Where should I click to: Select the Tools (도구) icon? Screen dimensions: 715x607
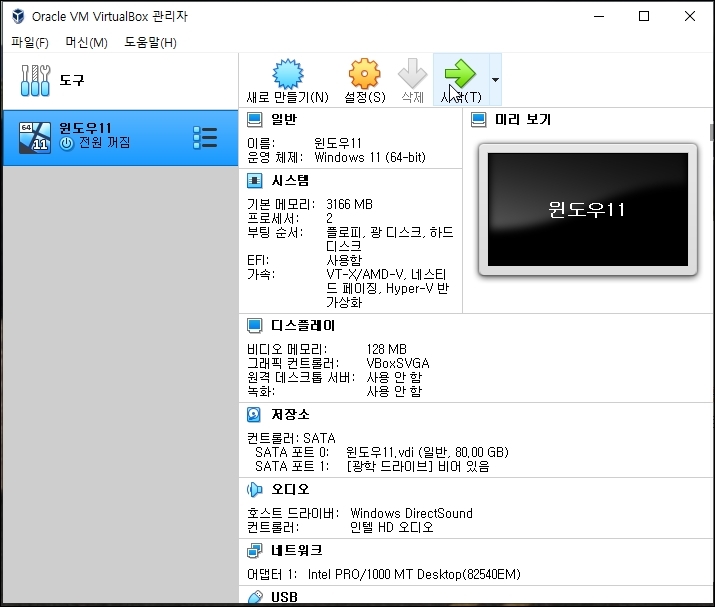coord(35,80)
